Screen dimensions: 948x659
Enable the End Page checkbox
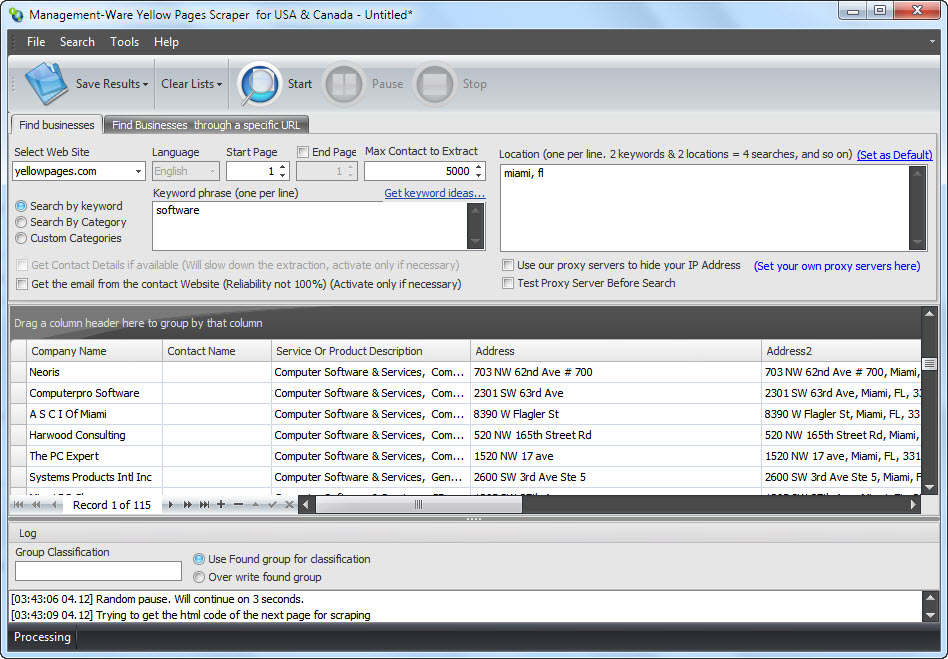coord(303,152)
